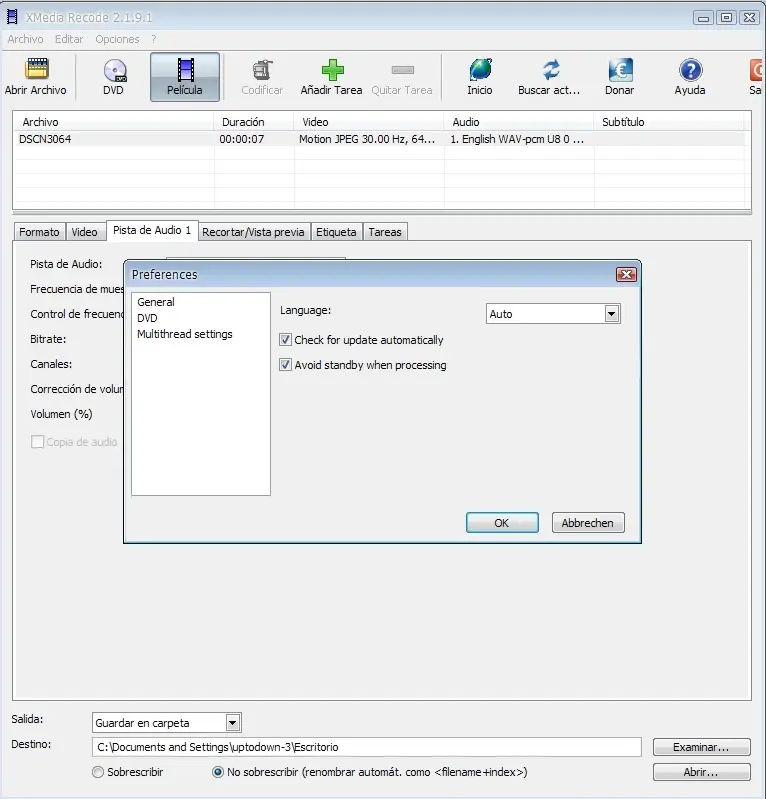This screenshot has width=766, height=799.
Task: Click the Archivo column header
Action: (114, 122)
